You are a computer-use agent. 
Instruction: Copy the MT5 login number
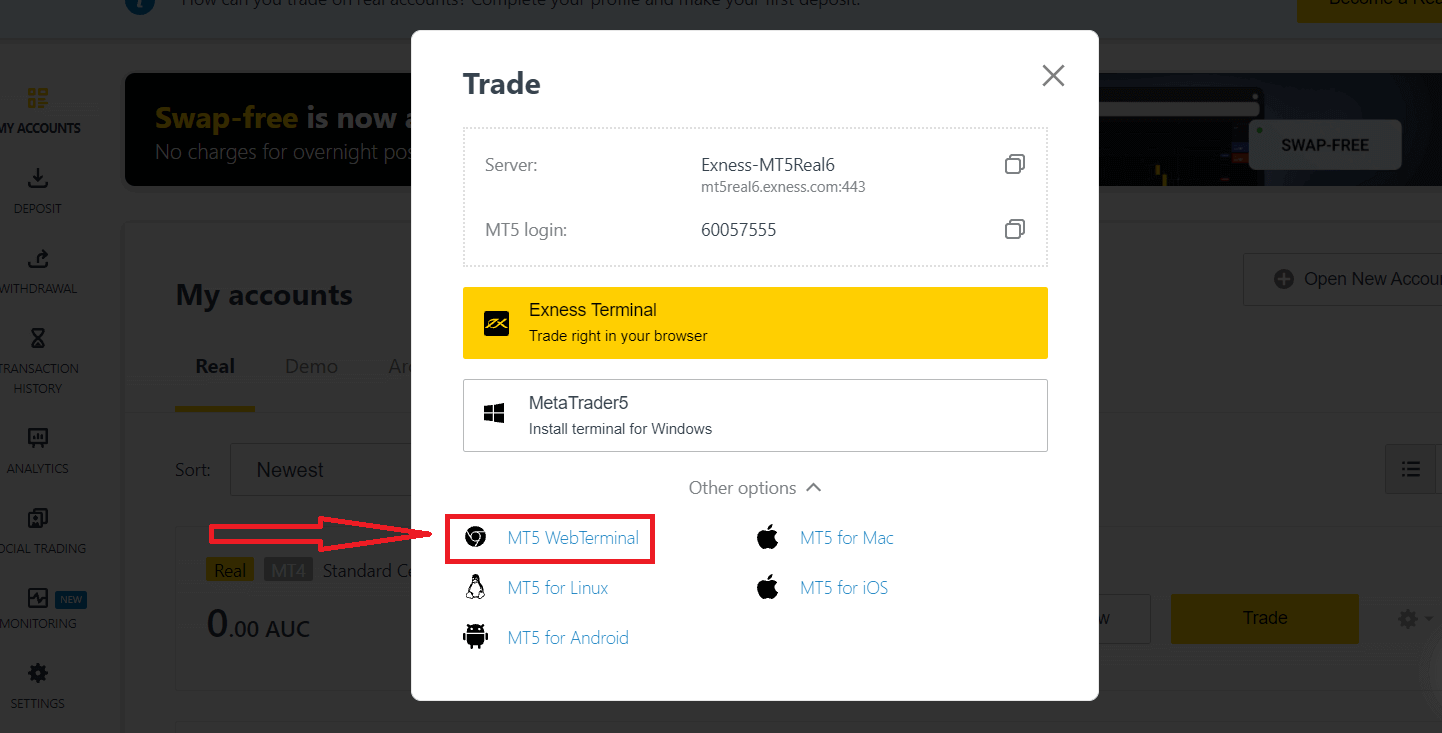coord(1014,229)
